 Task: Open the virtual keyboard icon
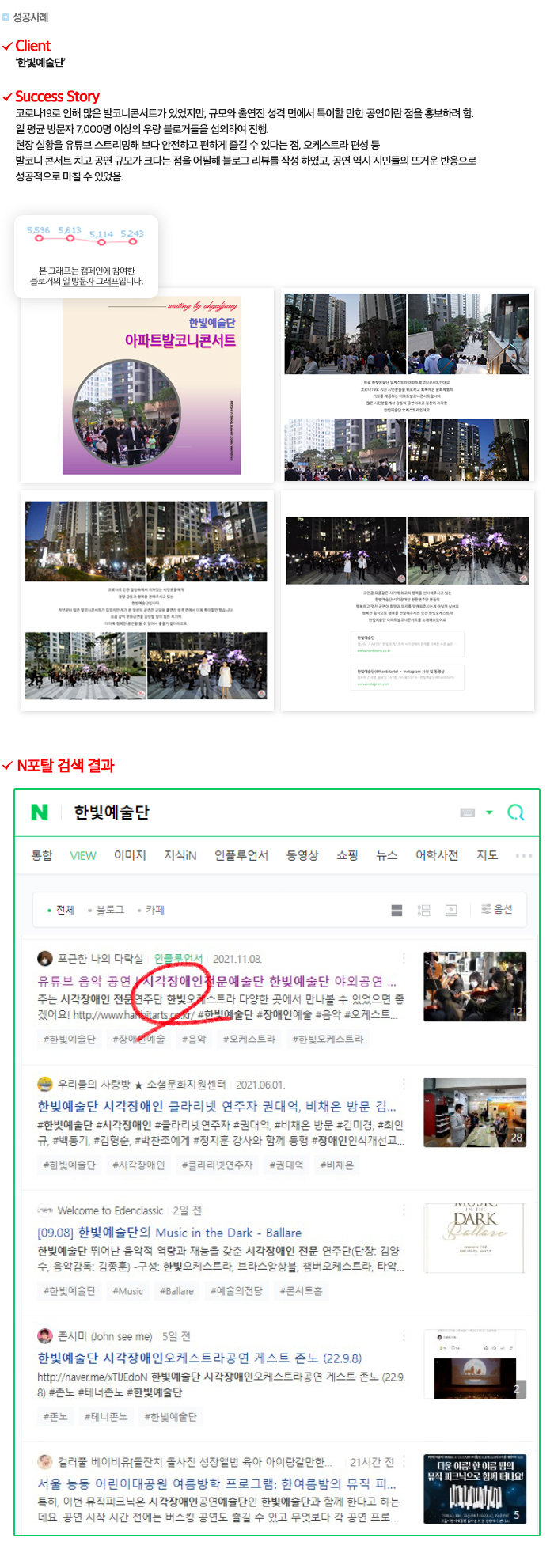point(467,812)
